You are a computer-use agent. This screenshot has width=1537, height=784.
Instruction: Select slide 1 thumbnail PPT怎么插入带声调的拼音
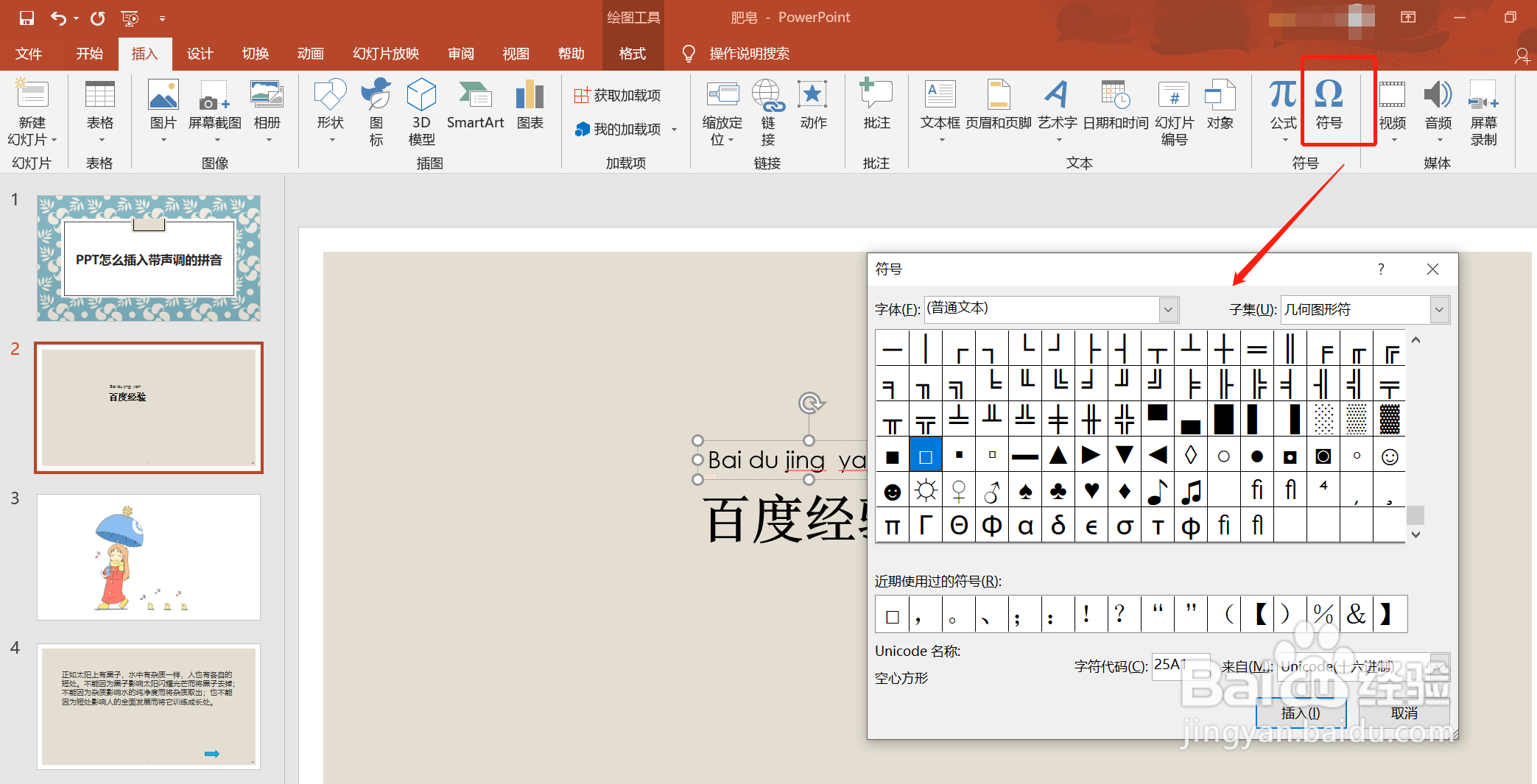[149, 258]
